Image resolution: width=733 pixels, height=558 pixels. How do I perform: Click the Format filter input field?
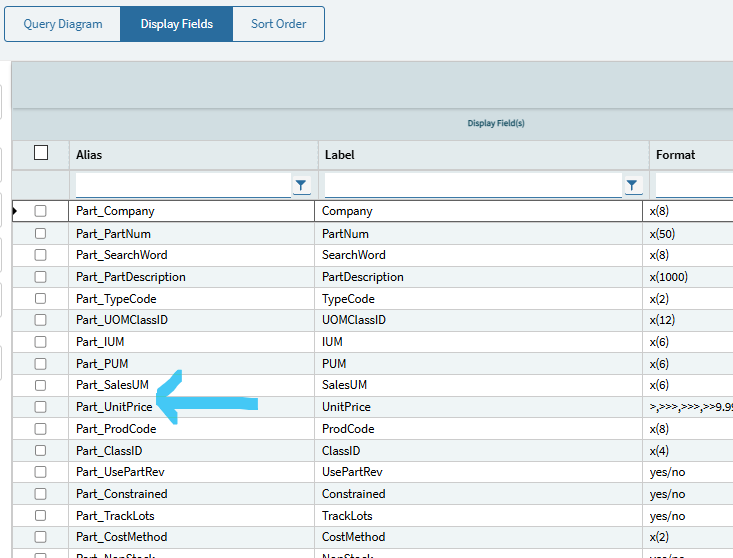(x=694, y=185)
